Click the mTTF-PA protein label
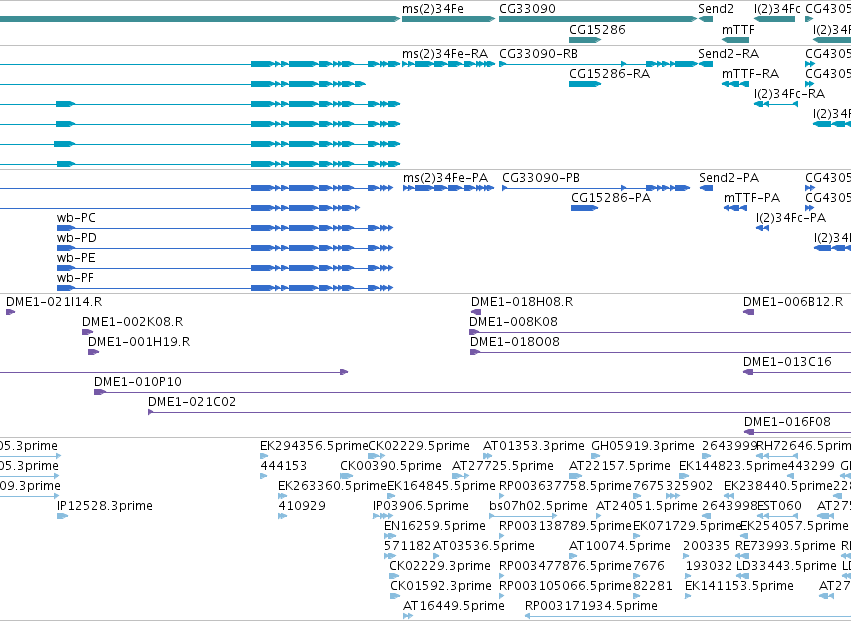851x621 pixels. (x=752, y=198)
